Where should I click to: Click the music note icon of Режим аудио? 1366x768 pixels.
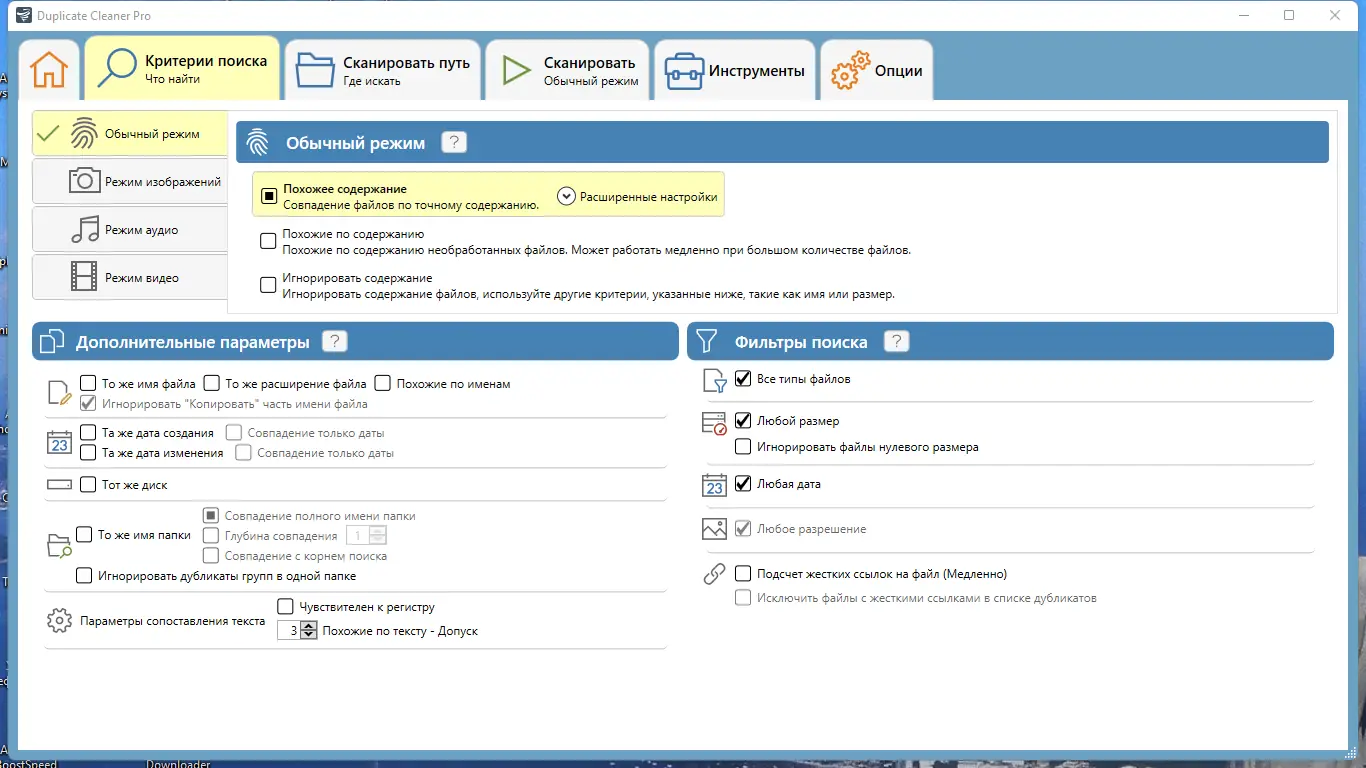[x=84, y=229]
